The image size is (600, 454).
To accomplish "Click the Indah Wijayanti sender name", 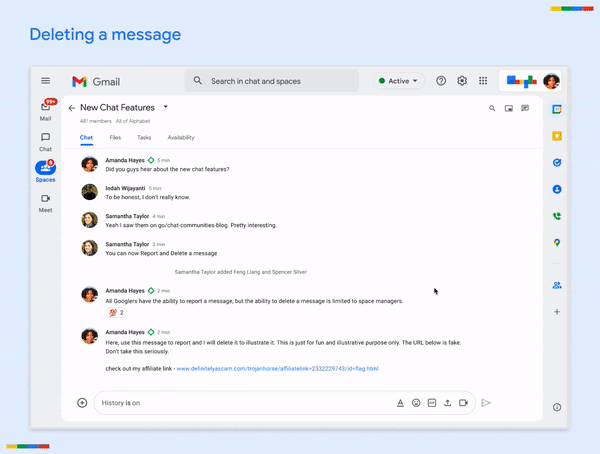I will click(x=125, y=188).
